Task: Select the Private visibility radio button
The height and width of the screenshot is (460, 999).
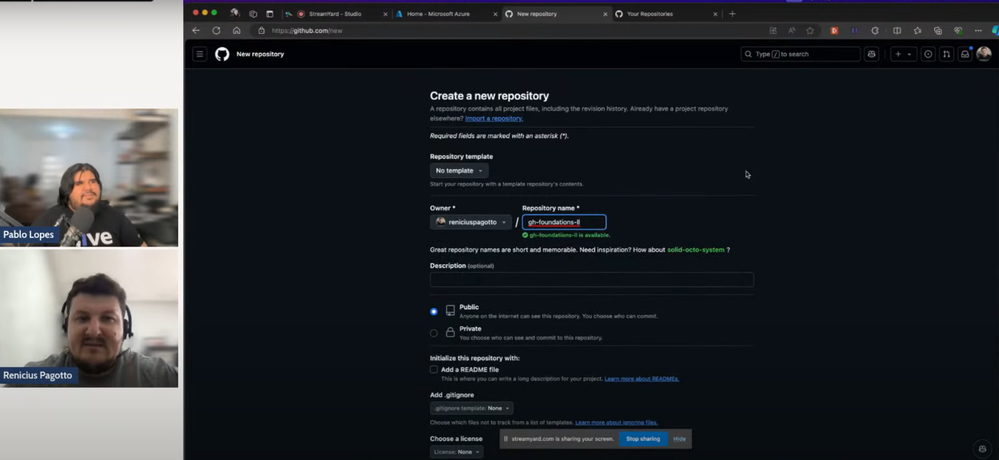Action: point(434,333)
